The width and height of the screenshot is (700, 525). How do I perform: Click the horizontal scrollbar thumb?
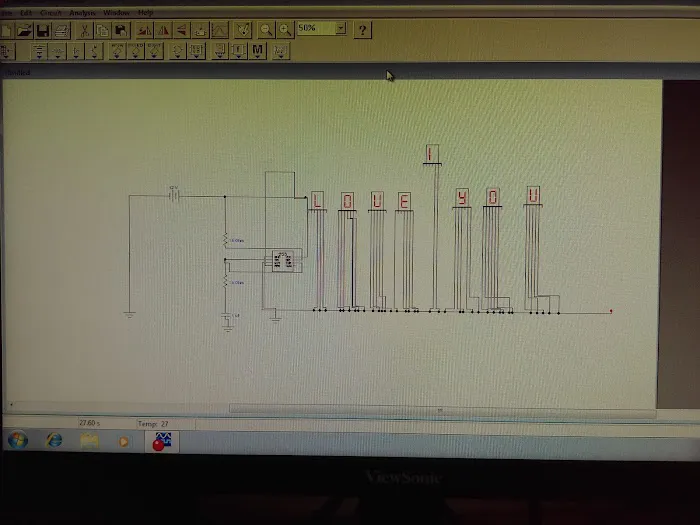[442, 409]
